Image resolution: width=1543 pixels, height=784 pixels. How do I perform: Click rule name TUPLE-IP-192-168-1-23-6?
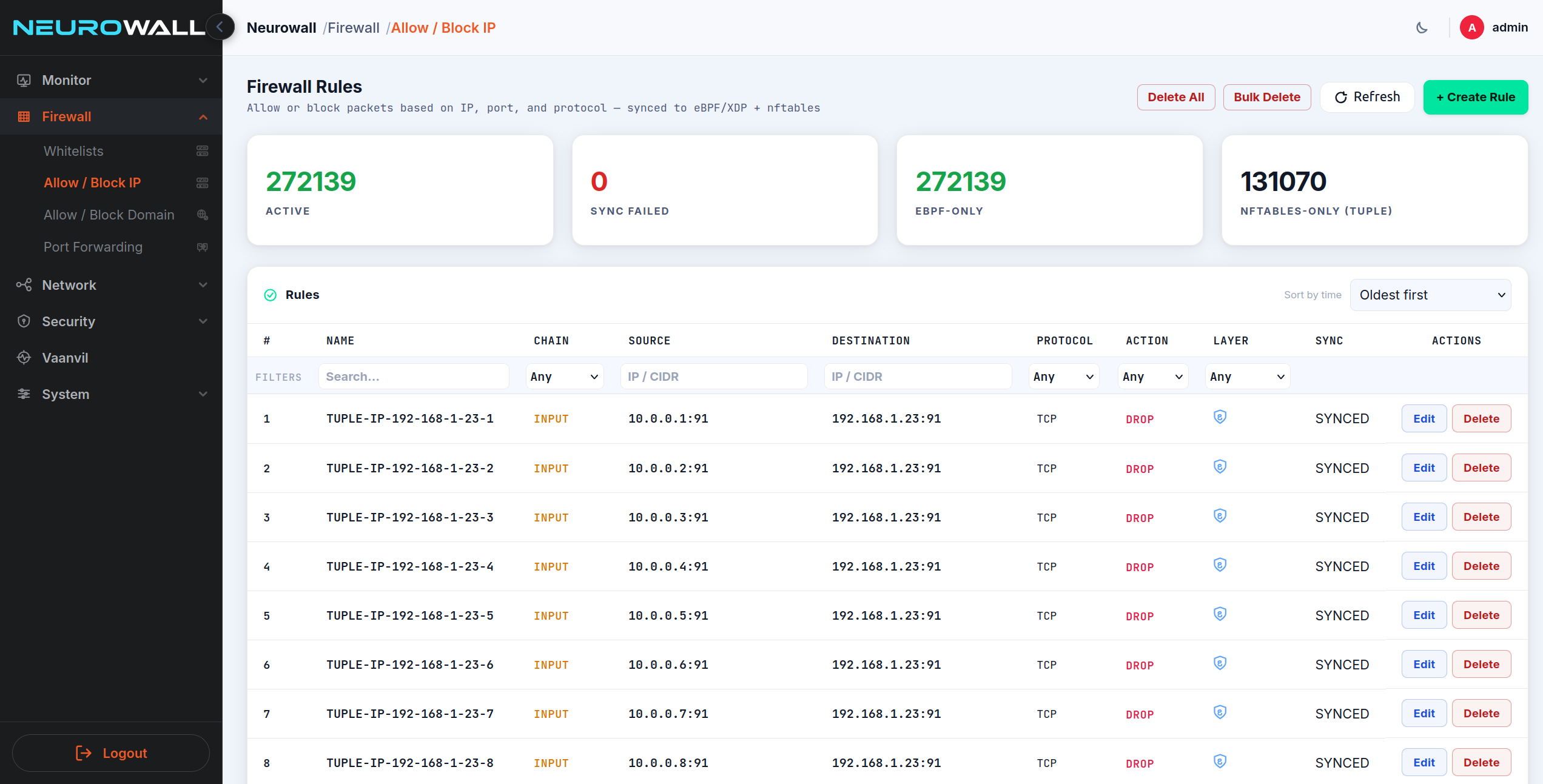pyautogui.click(x=410, y=665)
